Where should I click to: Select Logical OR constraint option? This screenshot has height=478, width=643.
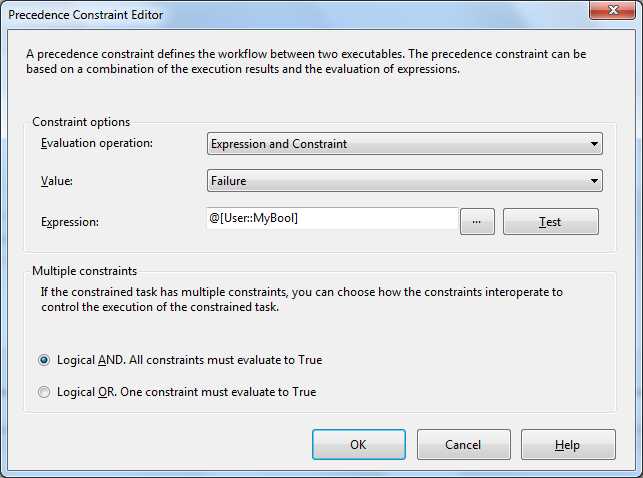tap(44, 392)
